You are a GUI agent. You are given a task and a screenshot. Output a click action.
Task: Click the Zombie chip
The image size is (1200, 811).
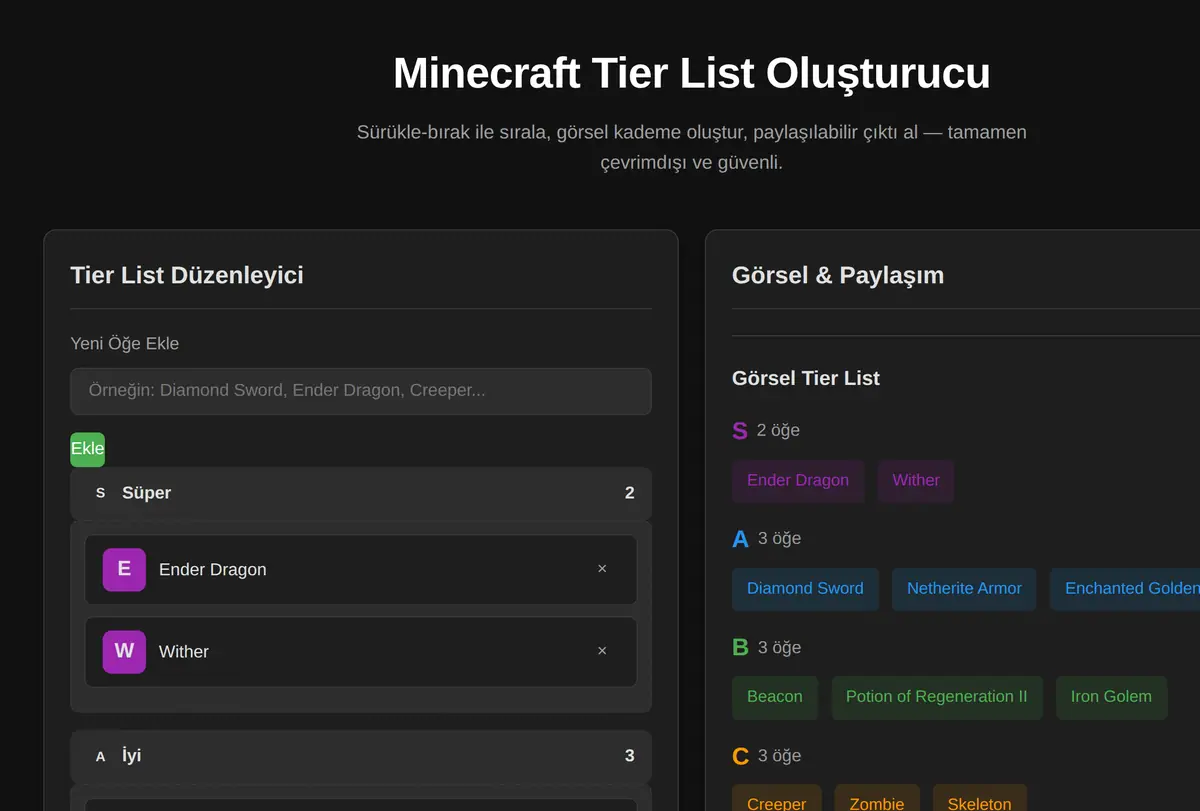tap(877, 798)
